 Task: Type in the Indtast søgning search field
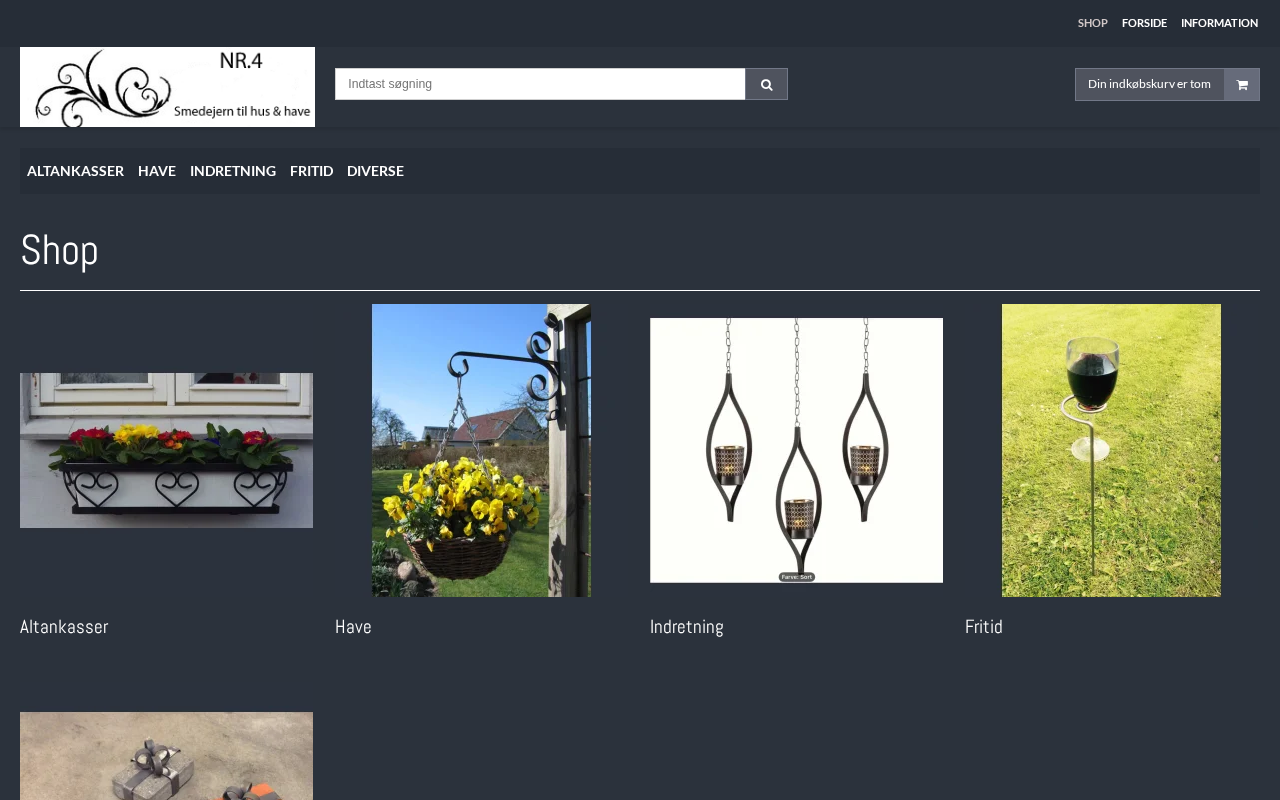point(540,84)
